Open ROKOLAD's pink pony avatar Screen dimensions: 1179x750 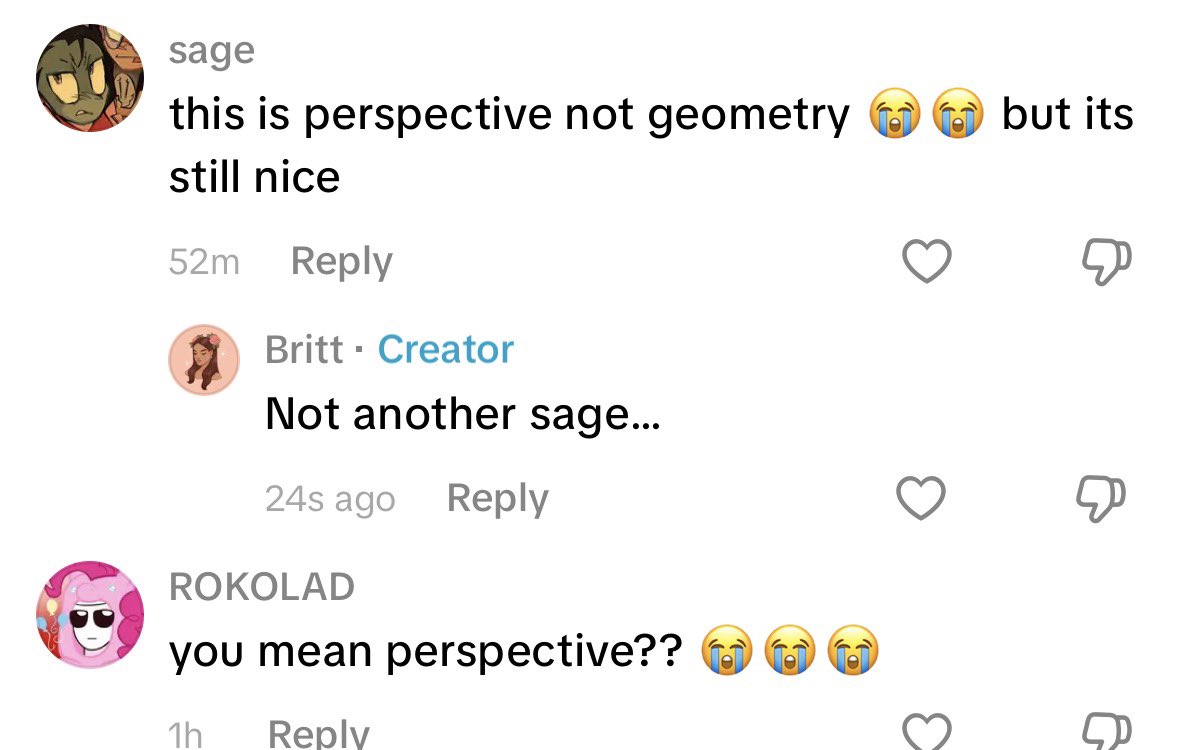[90, 615]
